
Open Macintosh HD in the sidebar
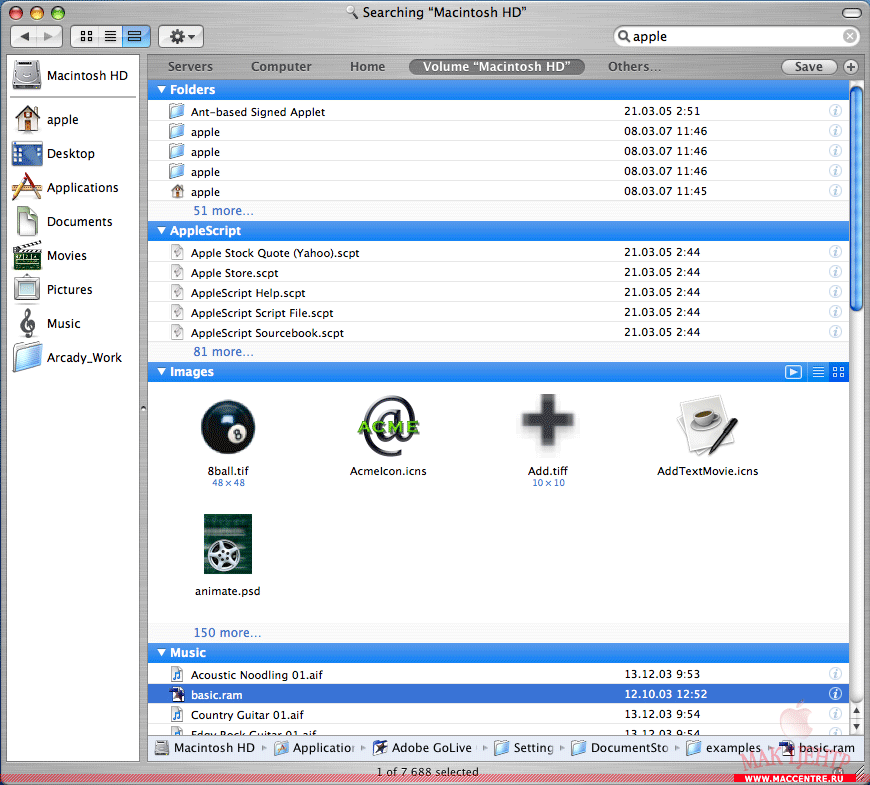[72, 75]
